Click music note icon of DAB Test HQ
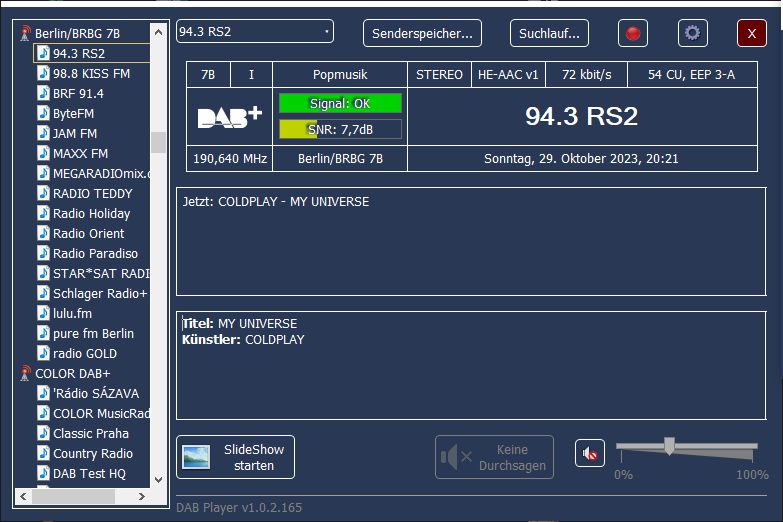Image resolution: width=783 pixels, height=522 pixels. 43,473
